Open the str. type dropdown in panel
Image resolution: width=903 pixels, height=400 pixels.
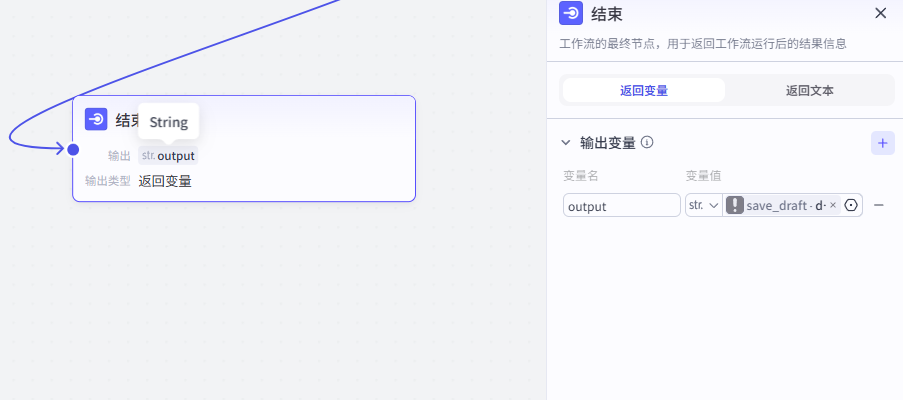tap(704, 205)
